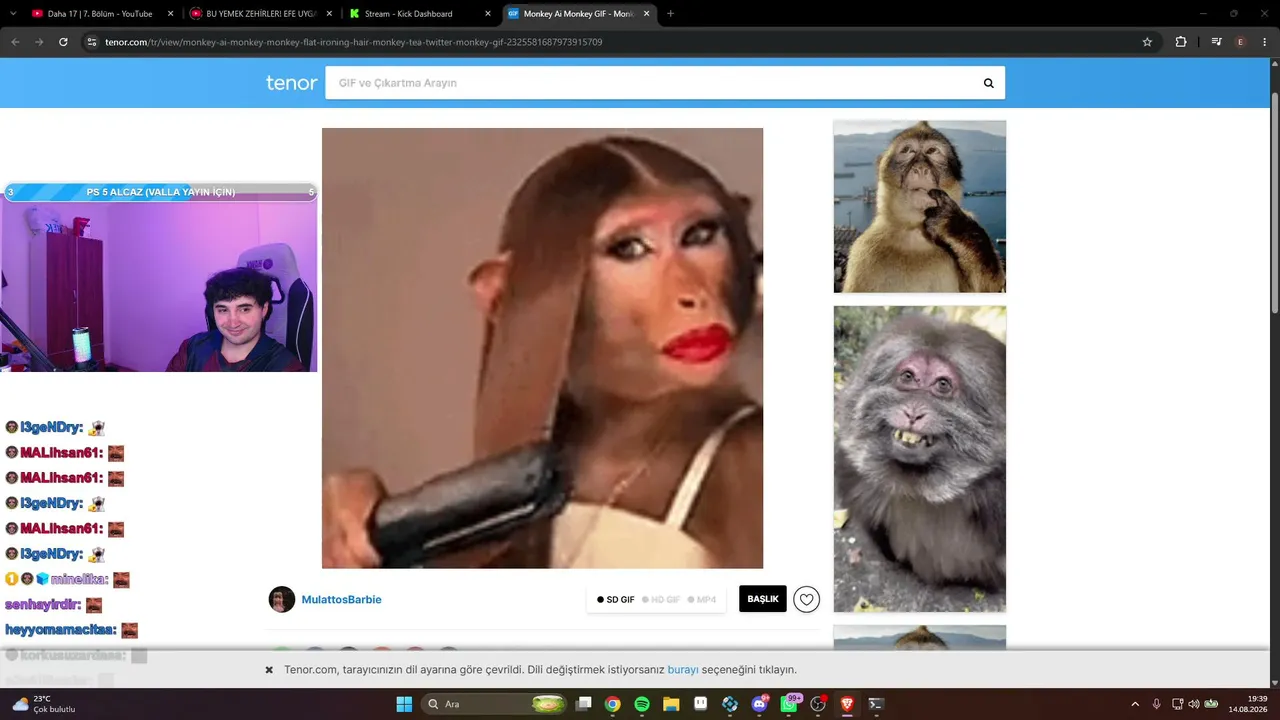Viewport: 1280px width, 720px height.
Task: Click the main monkey hair-ironing GIF
Action: click(x=542, y=348)
